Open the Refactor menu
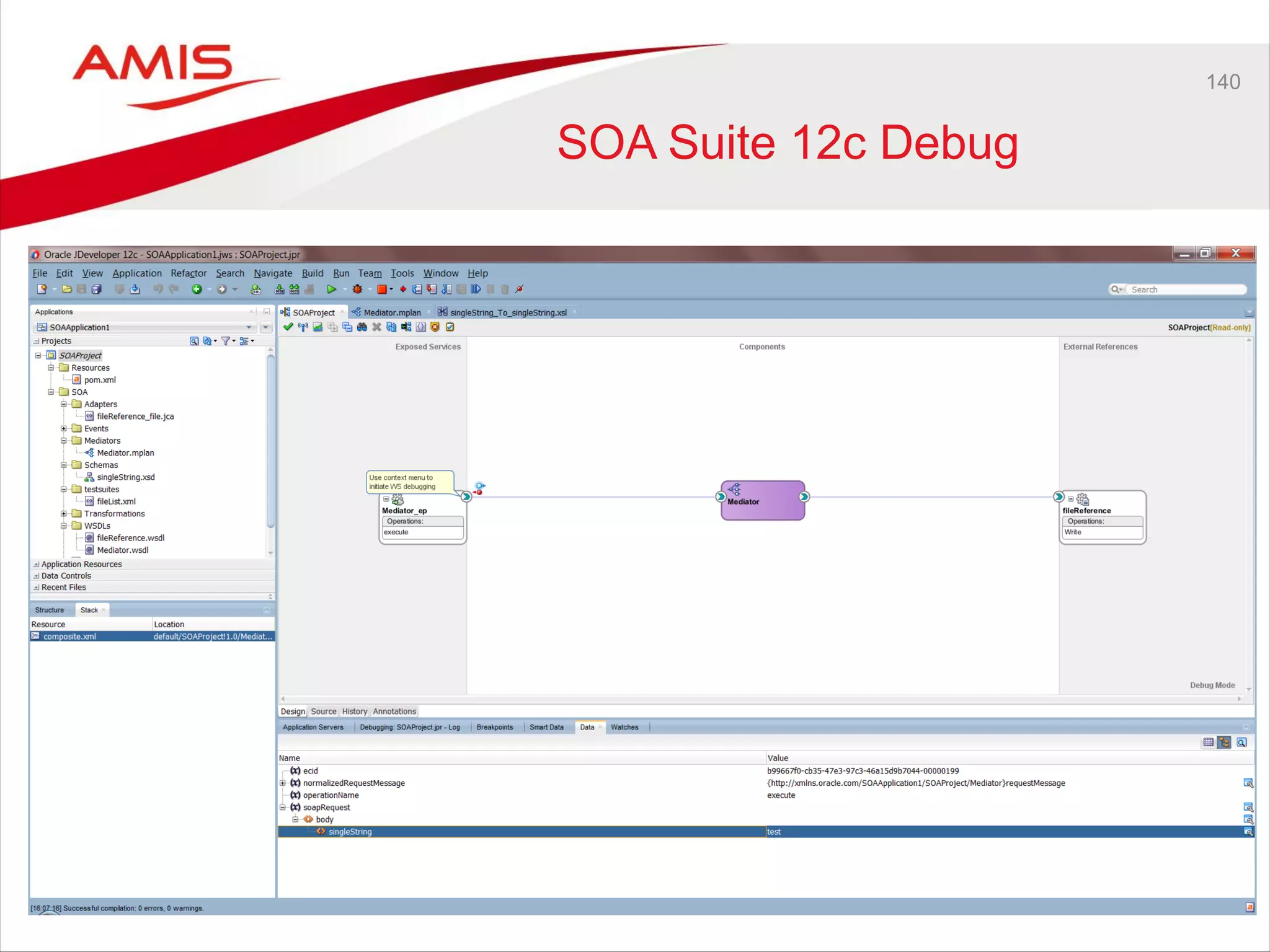Screen dimensions: 1270x952 tap(189, 273)
